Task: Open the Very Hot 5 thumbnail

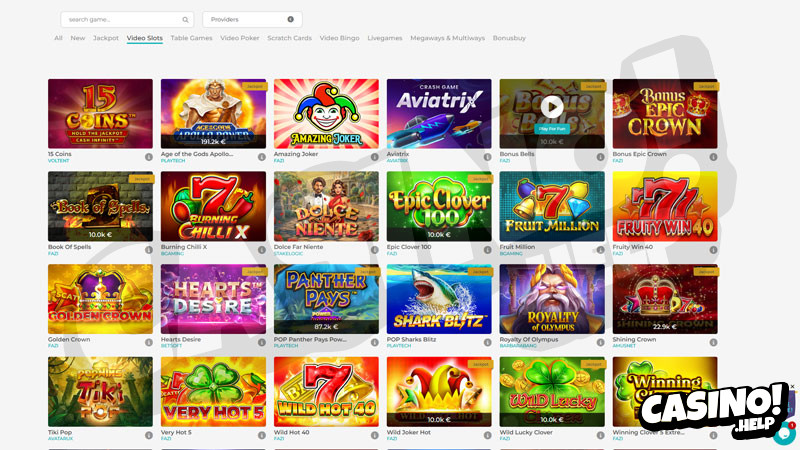Action: coord(213,391)
